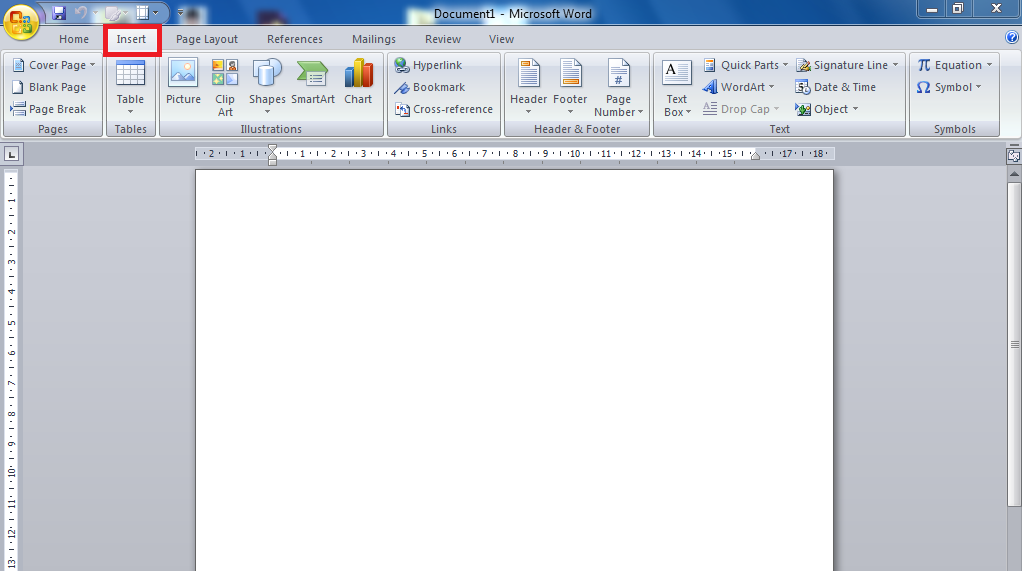Switch to the Home tab
Viewport: 1022px width, 571px height.
pos(74,39)
